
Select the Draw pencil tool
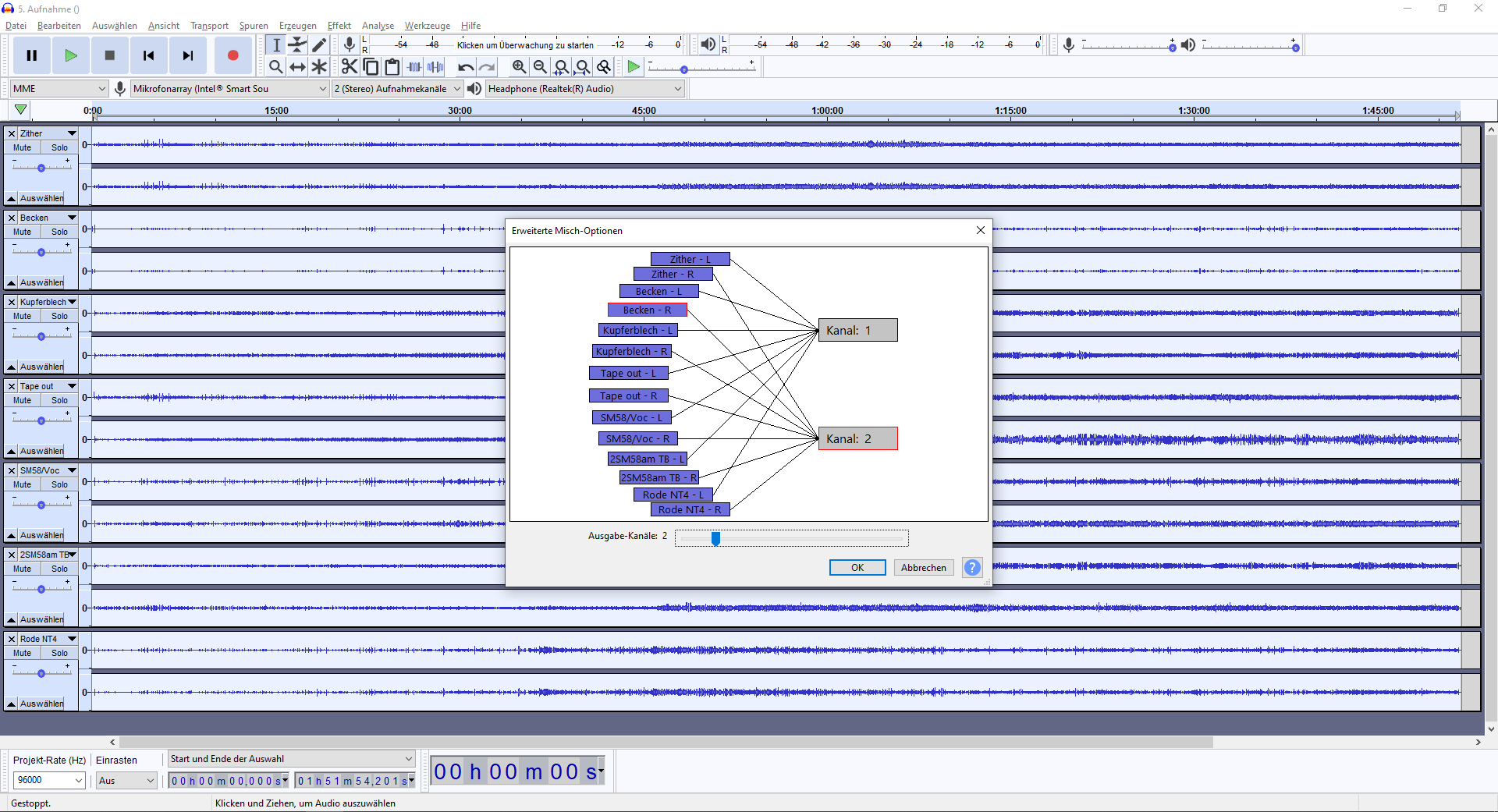coord(319,45)
